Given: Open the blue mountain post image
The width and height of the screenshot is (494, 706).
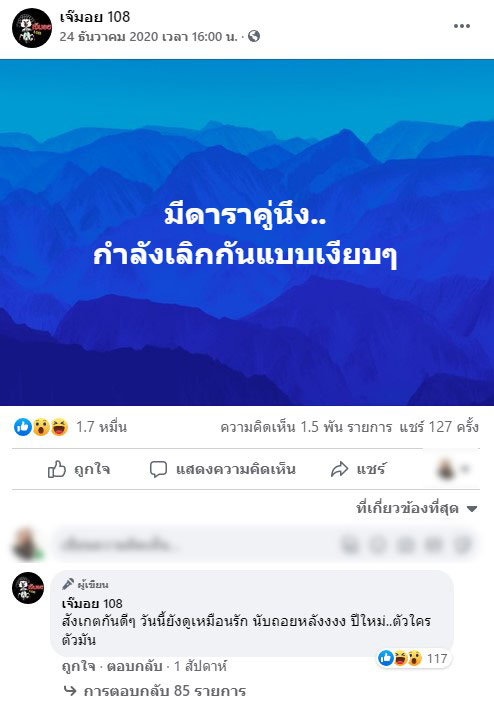Looking at the screenshot, I should click(247, 232).
